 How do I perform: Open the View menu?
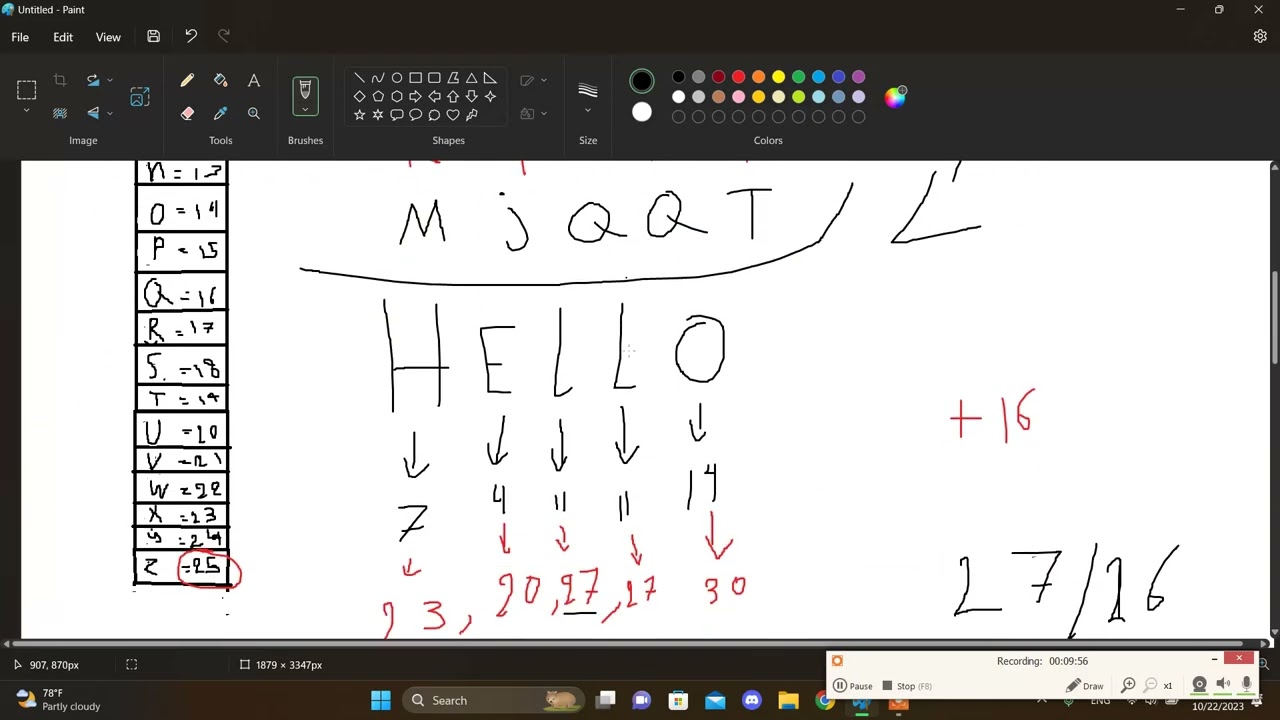pyautogui.click(x=108, y=37)
